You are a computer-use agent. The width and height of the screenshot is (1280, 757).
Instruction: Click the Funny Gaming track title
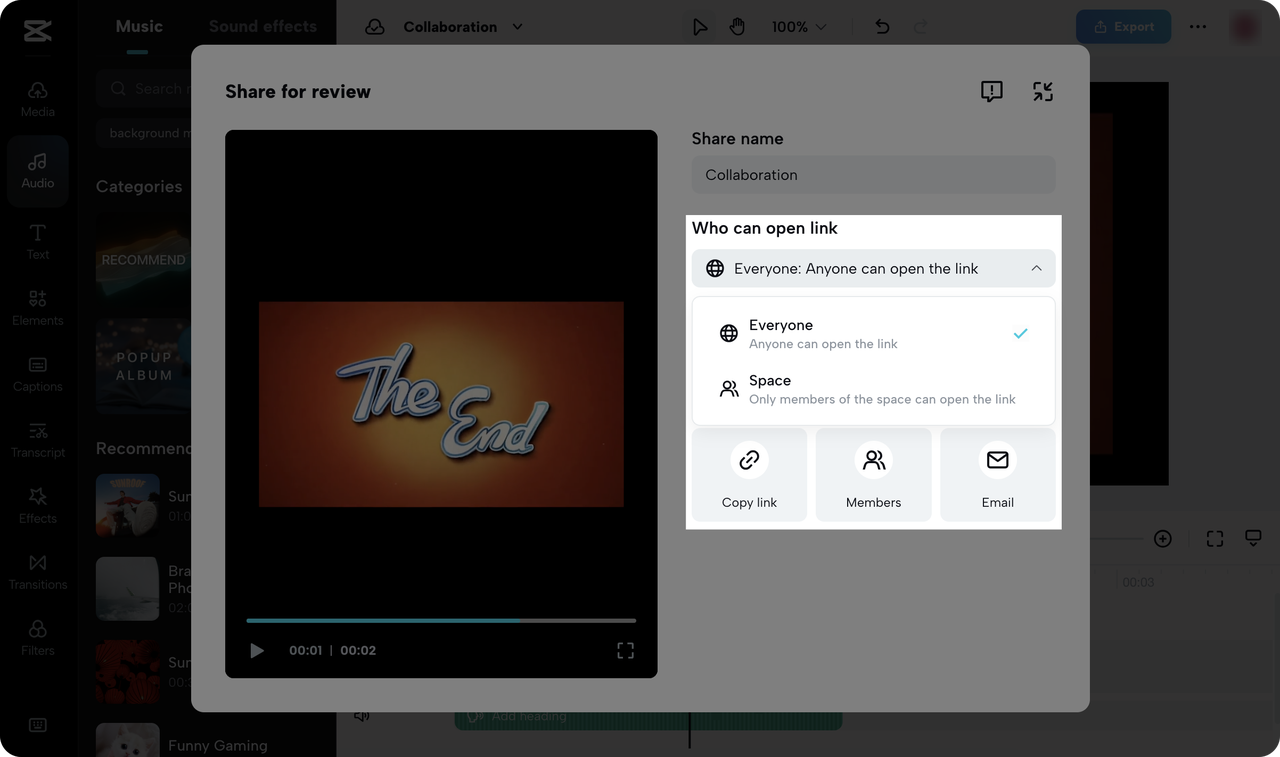coord(218,746)
